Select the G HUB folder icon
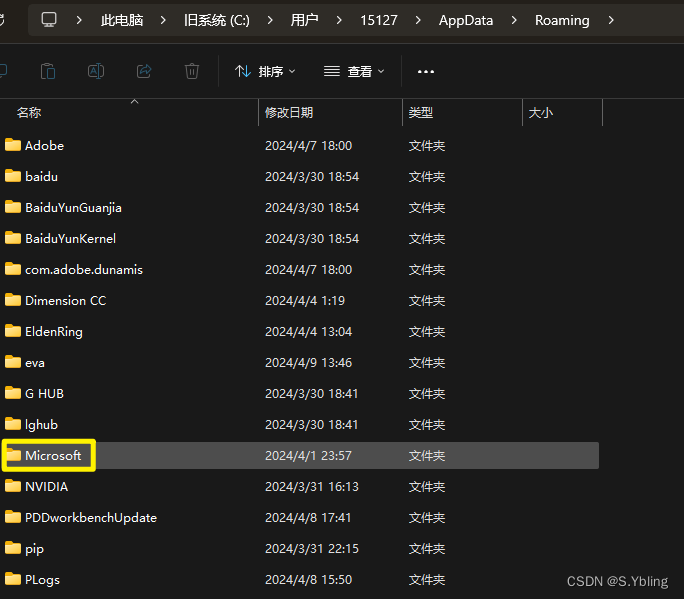 click(13, 393)
